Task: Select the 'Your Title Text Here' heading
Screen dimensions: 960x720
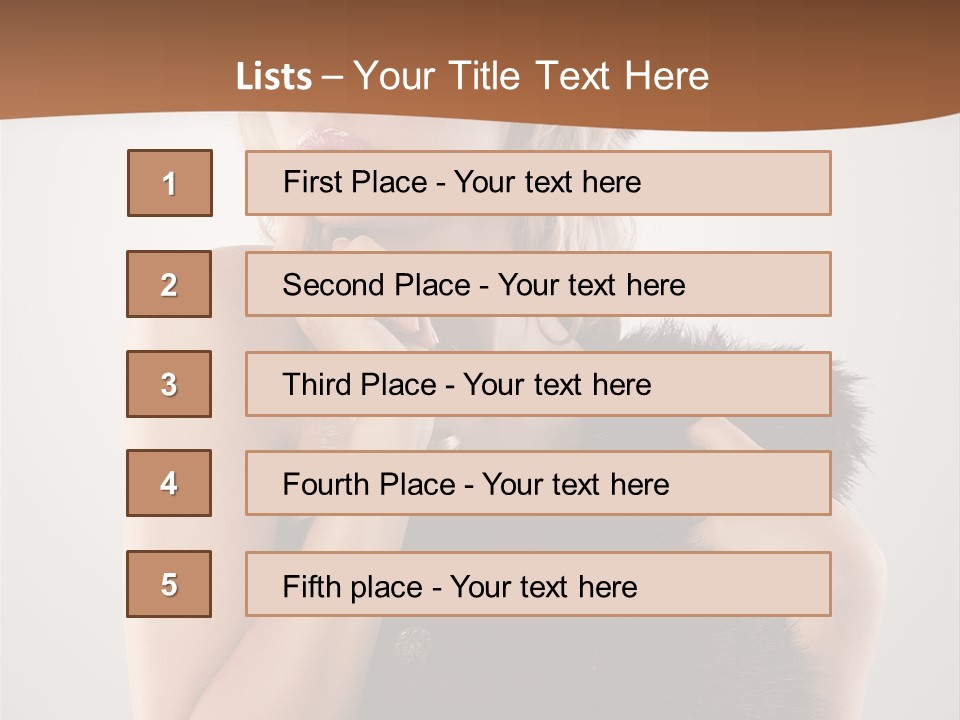Action: point(530,77)
